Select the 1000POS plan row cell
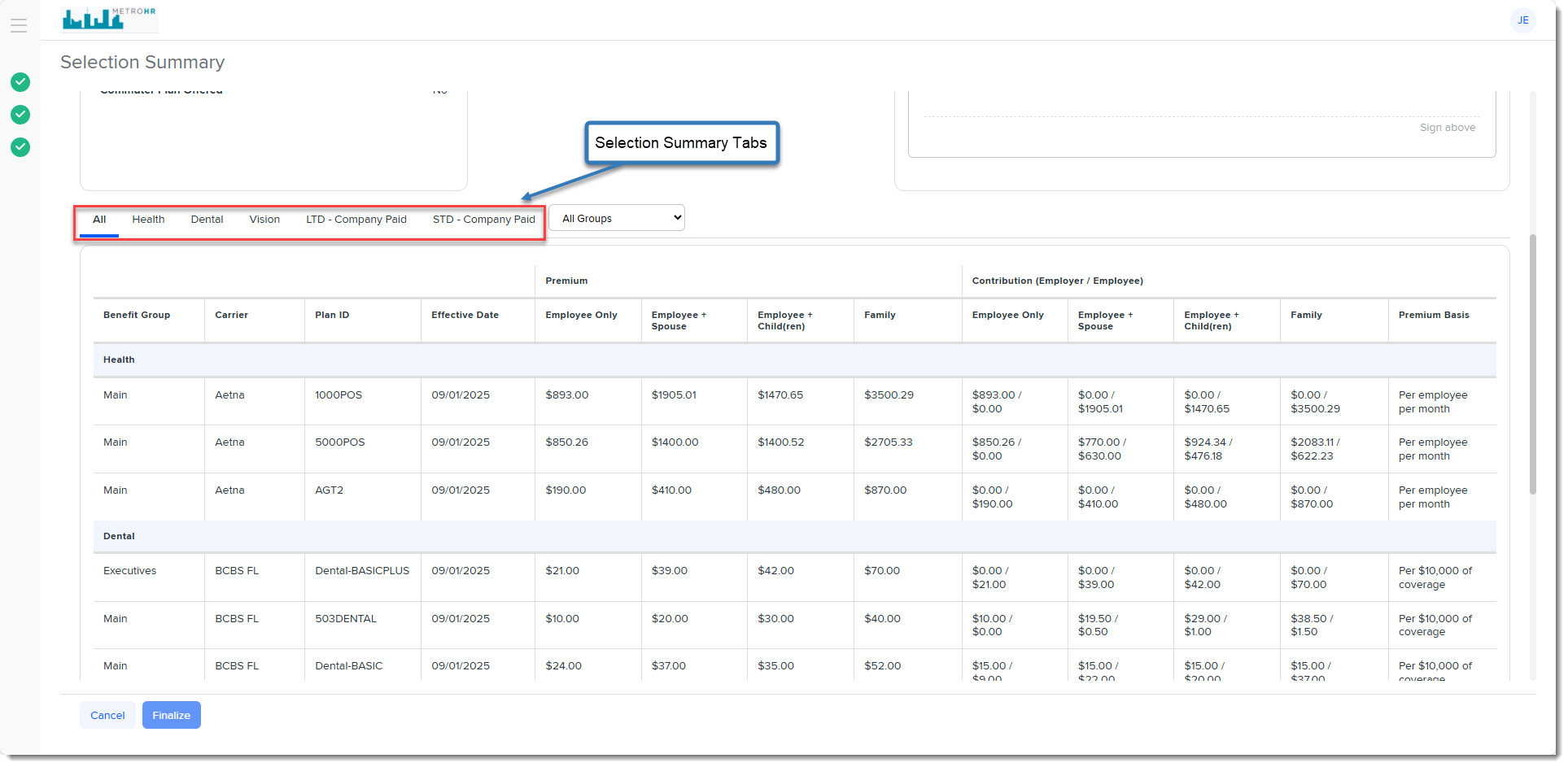Viewport: 1568px width, 767px height. click(338, 395)
